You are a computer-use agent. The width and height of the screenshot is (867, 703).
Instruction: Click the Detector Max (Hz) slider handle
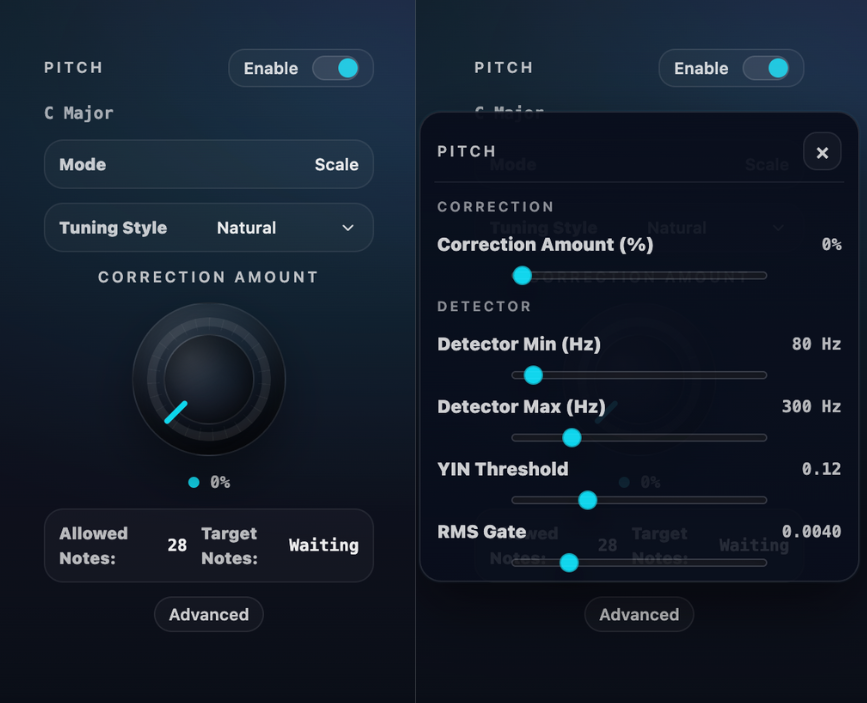coord(570,437)
